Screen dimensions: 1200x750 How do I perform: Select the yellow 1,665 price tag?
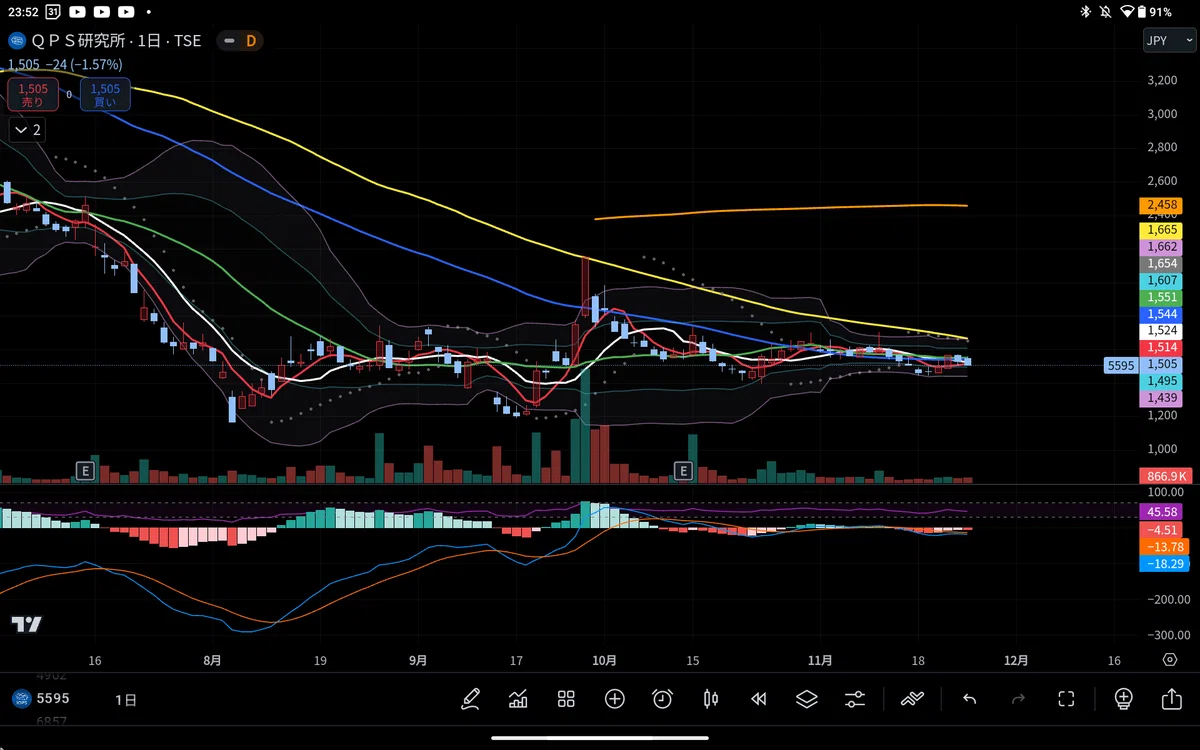[1160, 230]
